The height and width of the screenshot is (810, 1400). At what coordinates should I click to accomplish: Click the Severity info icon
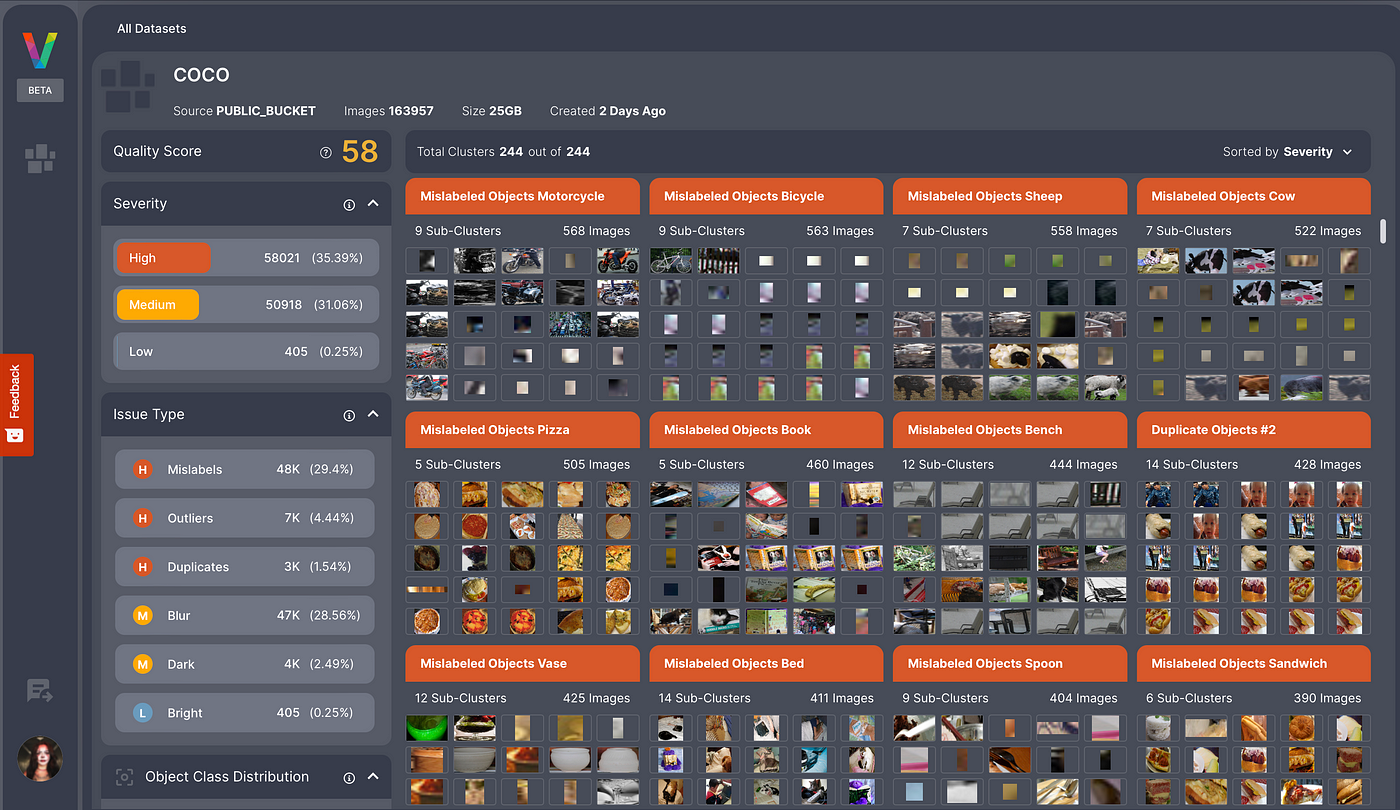(349, 204)
